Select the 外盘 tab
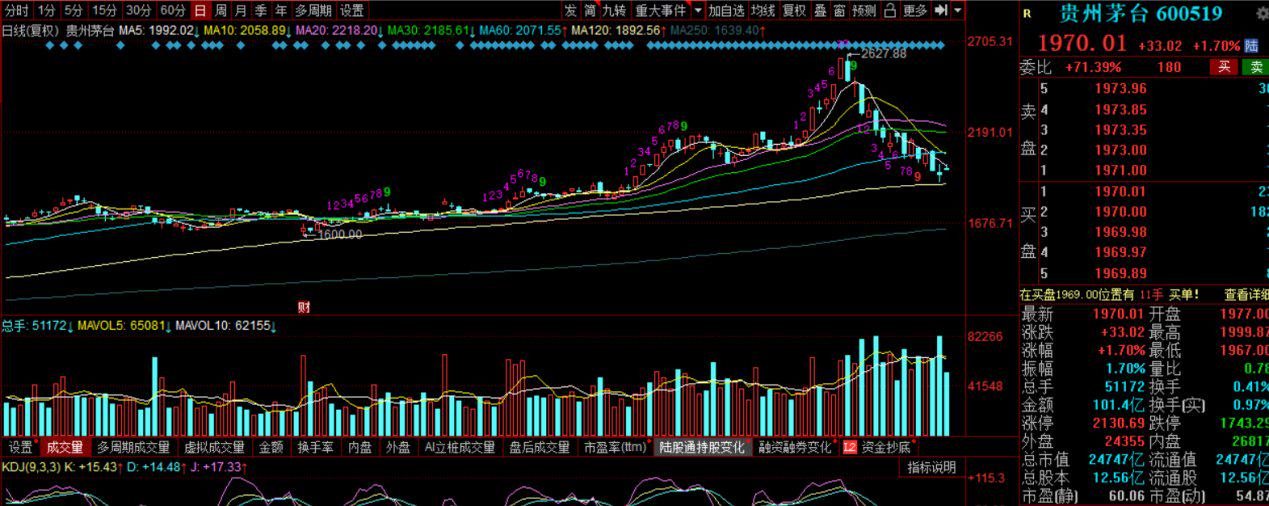 [x=398, y=447]
